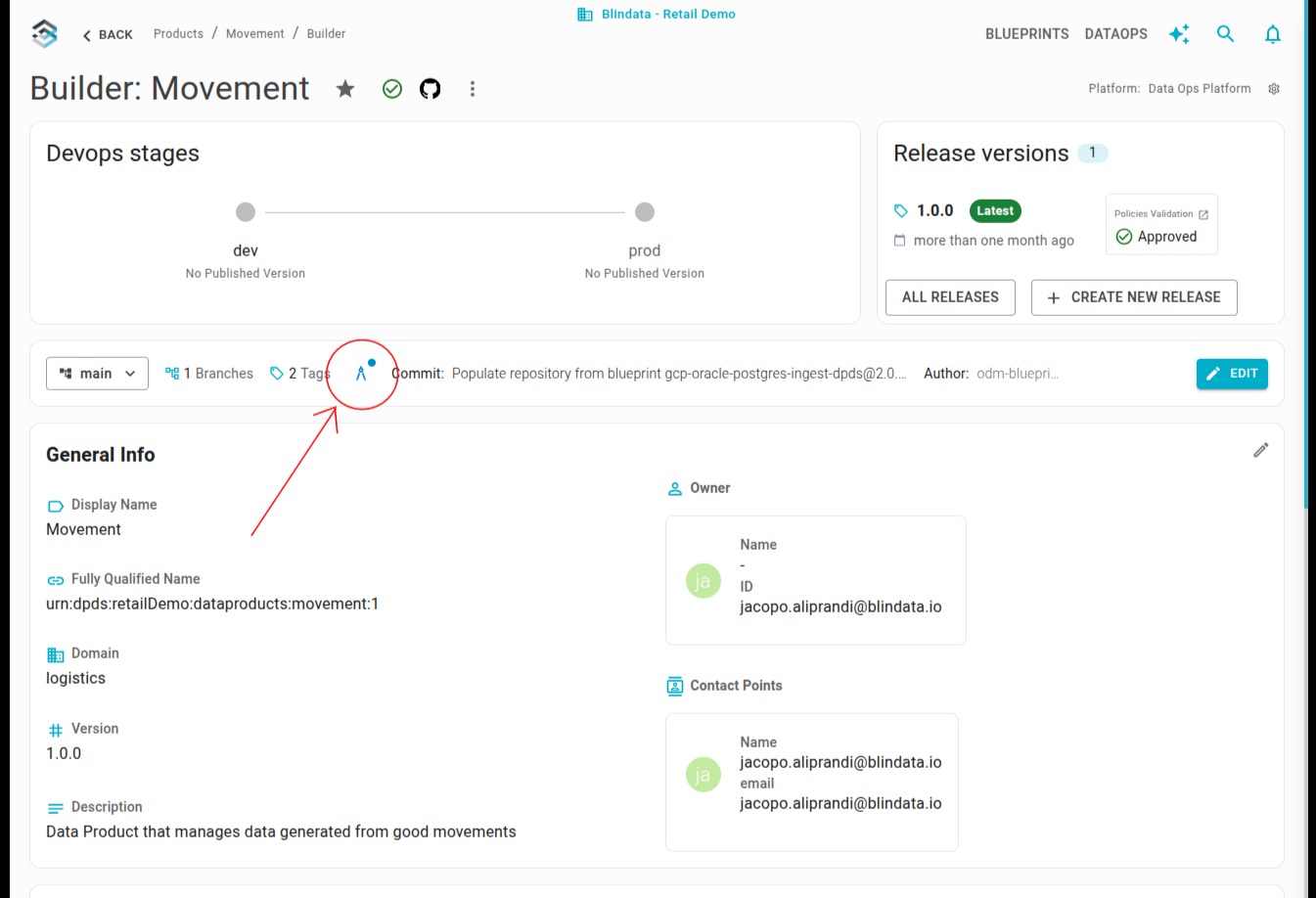Click the app logo in the header
Viewport: 1316px width, 898px height.
pyautogui.click(x=44, y=33)
